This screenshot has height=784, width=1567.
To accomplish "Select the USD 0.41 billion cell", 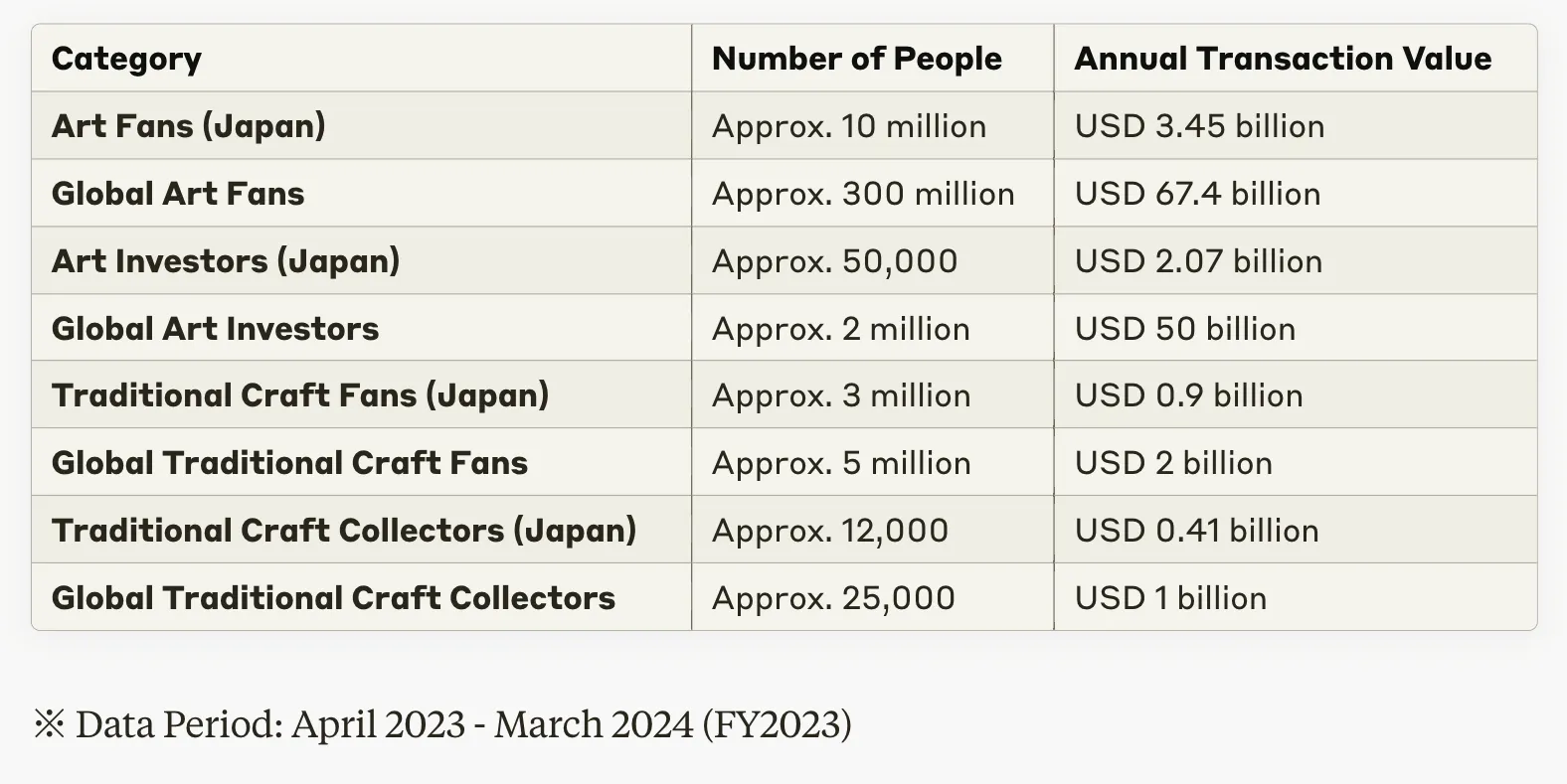I will click(x=1196, y=531).
